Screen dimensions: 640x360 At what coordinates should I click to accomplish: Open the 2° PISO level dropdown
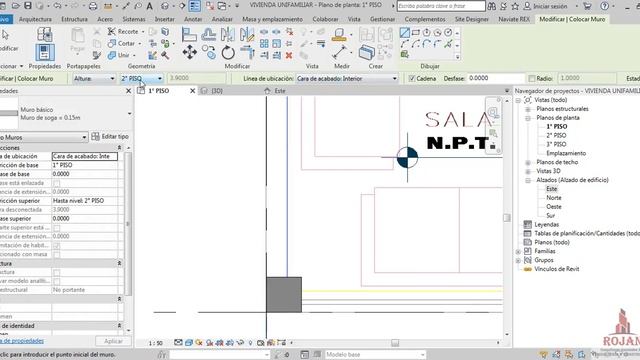[141, 78]
